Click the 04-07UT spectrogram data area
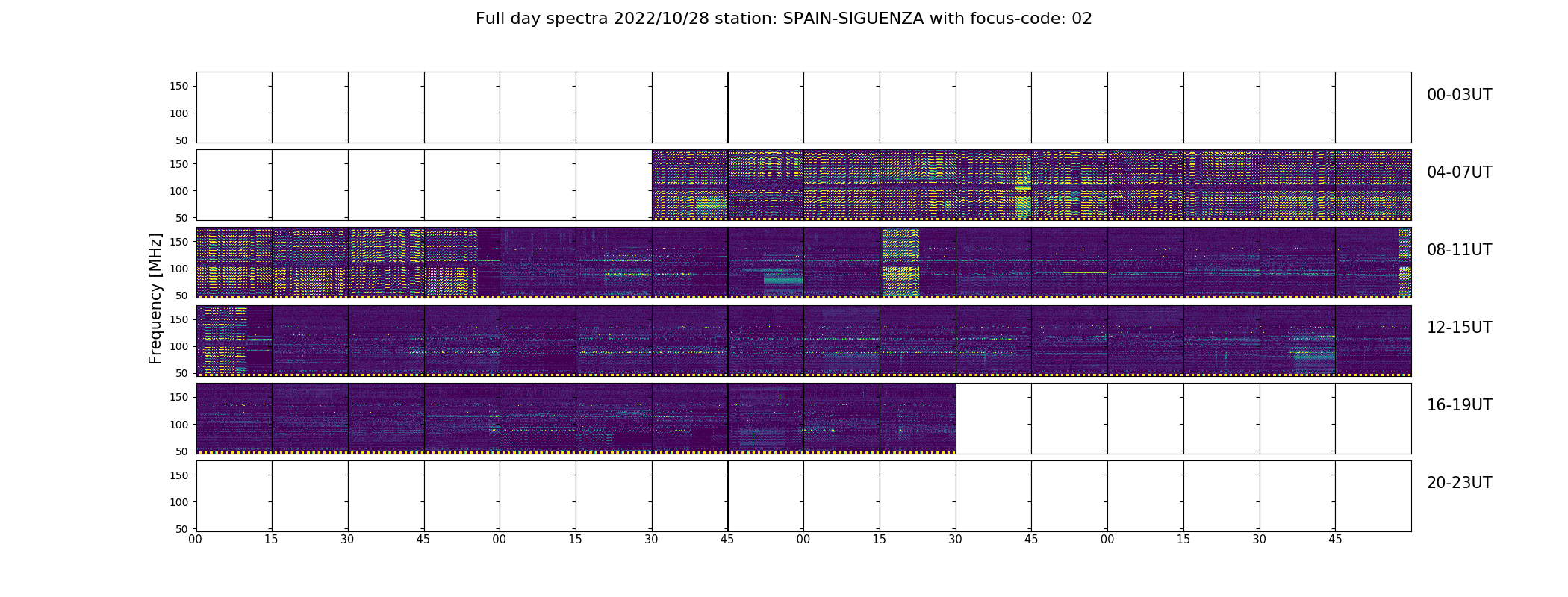Viewport: 1568px width, 597px height. [1031, 185]
